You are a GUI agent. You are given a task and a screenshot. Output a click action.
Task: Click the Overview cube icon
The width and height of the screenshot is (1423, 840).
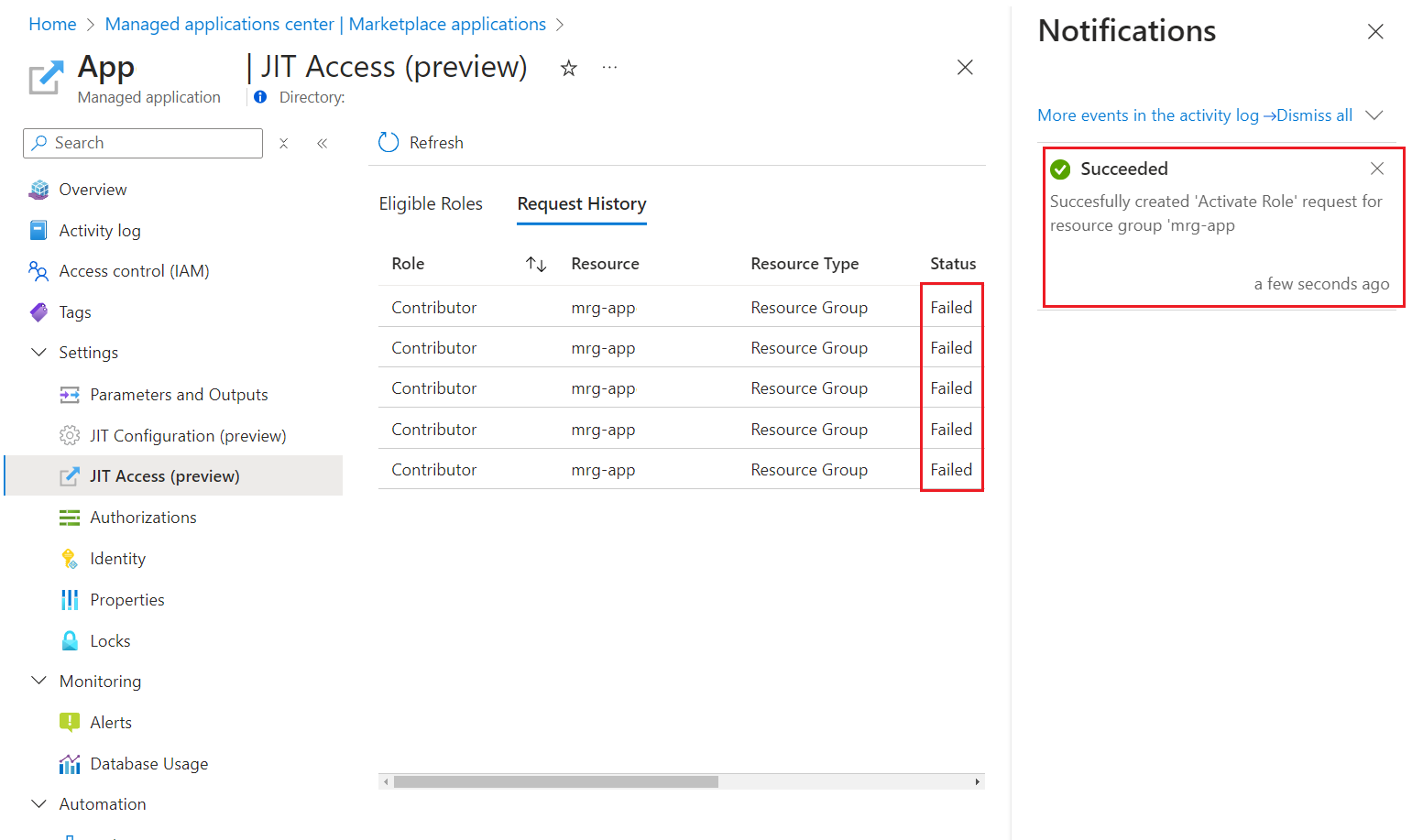(38, 190)
